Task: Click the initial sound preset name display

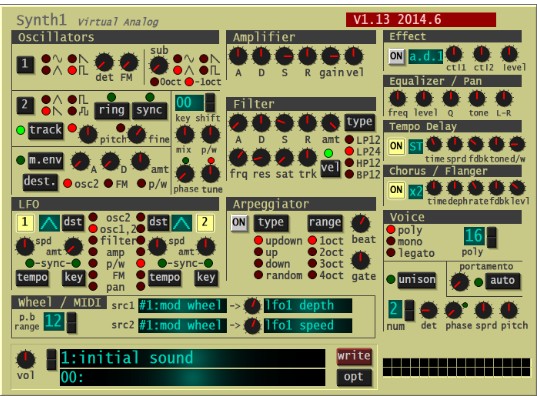Action: pyautogui.click(x=192, y=358)
